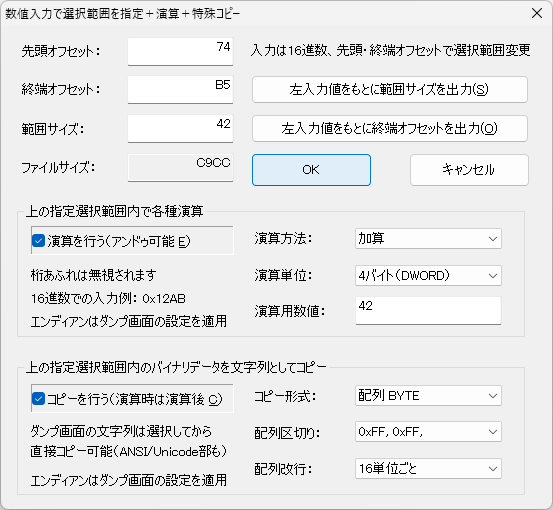
Task: Open the 演算方法 dropdown
Action: [428, 239]
